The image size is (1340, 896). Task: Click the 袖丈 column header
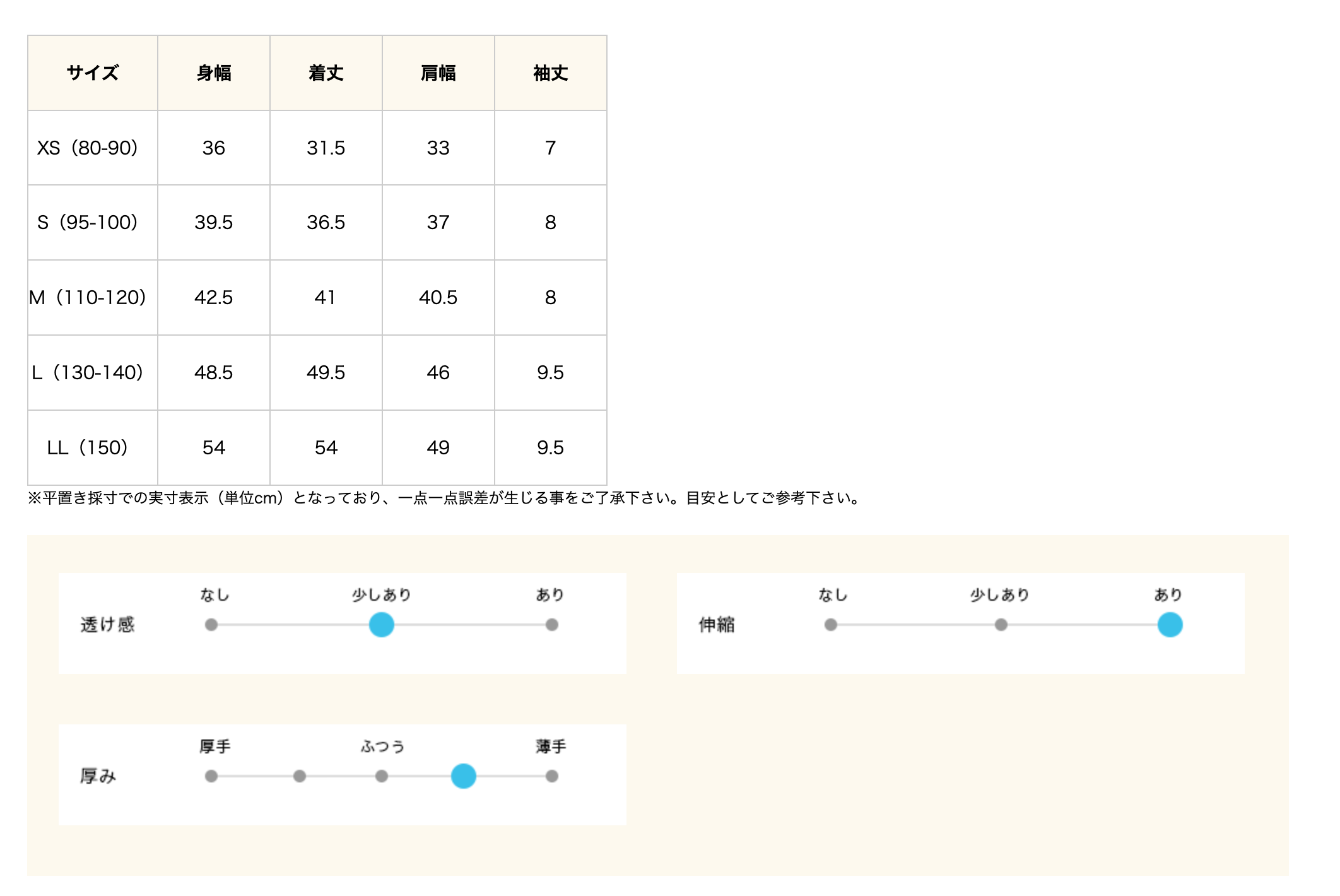pyautogui.click(x=551, y=73)
